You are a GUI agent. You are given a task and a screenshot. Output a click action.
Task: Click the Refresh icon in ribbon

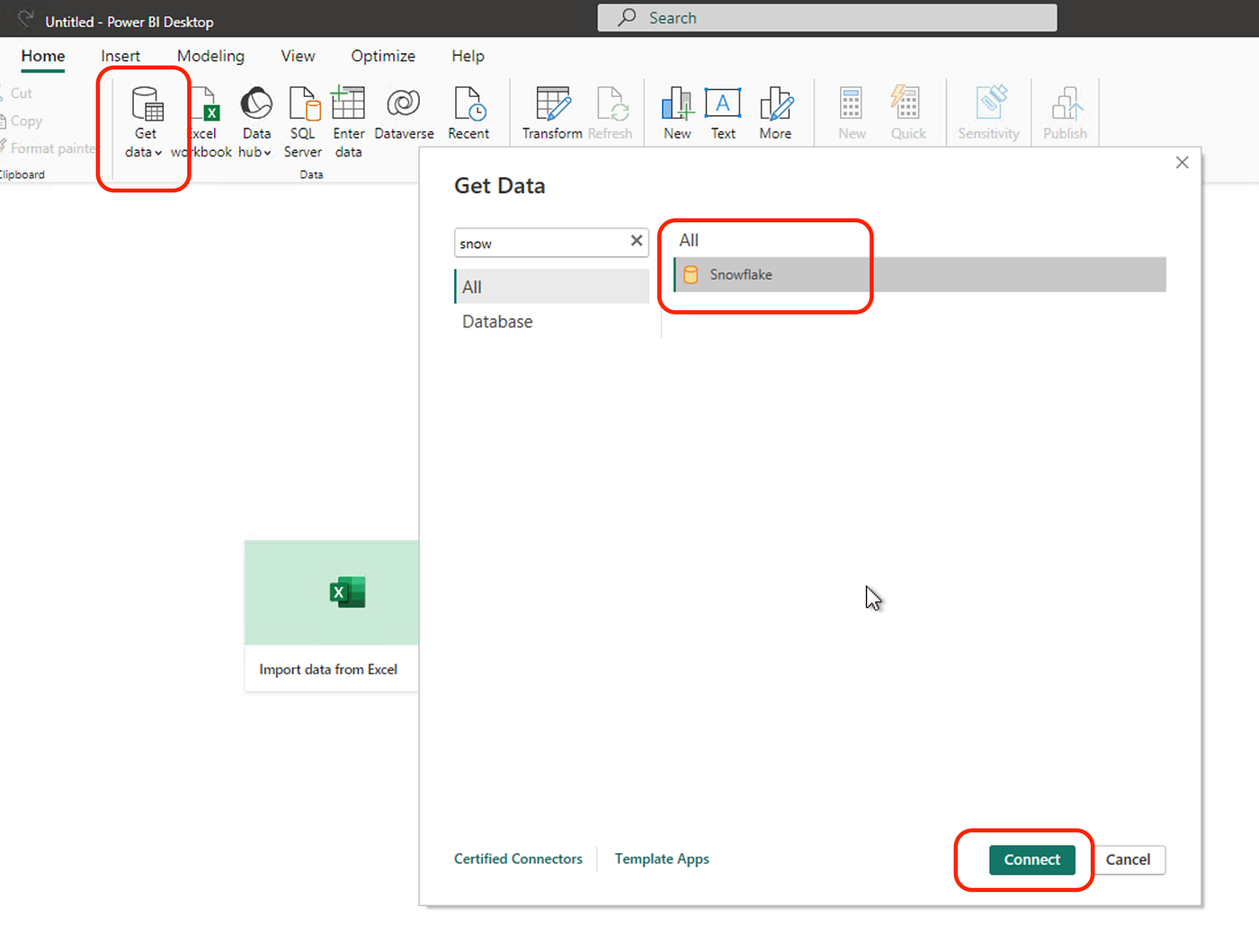point(612,103)
